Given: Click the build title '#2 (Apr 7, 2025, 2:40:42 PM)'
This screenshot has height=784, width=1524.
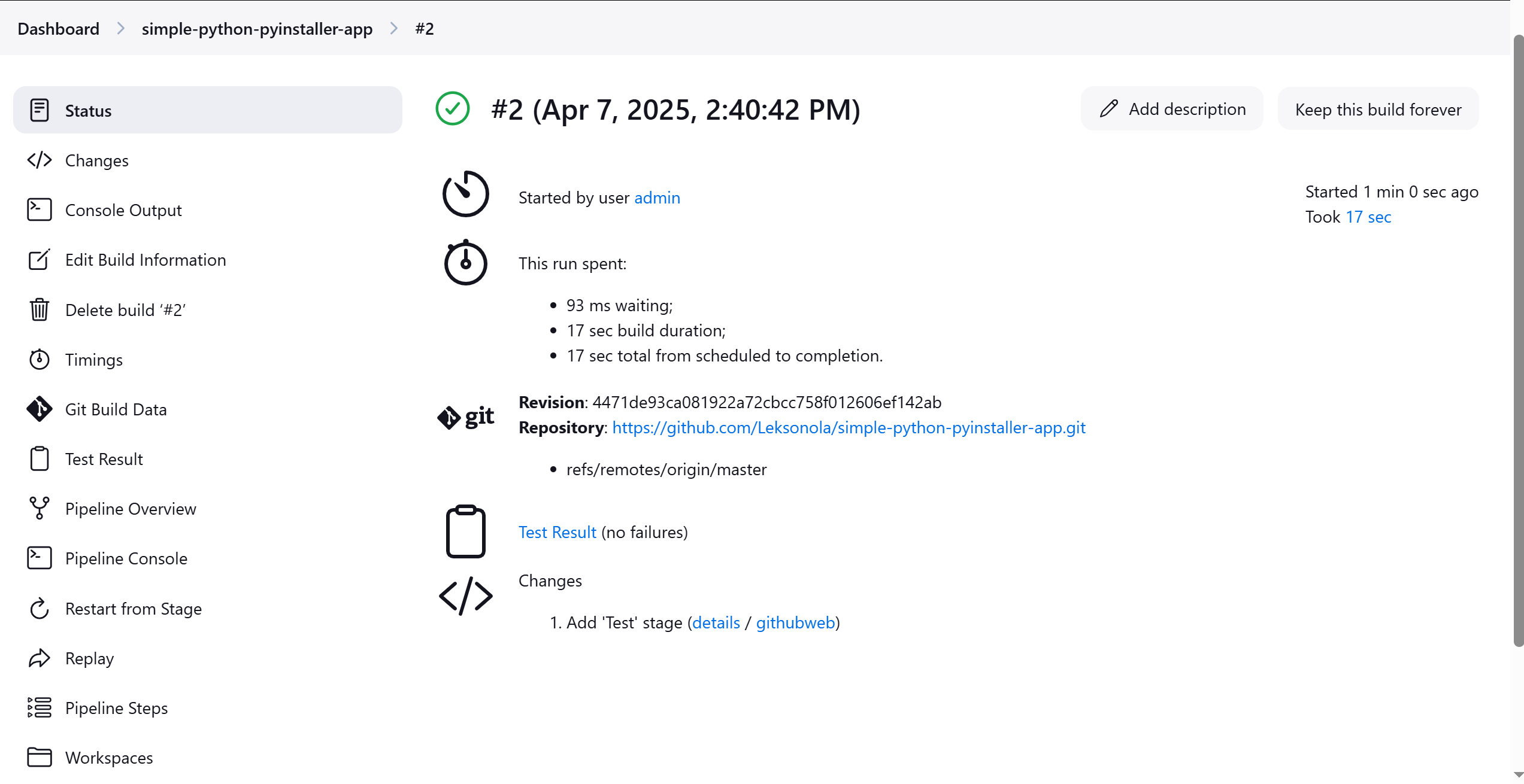Looking at the screenshot, I should (675, 110).
